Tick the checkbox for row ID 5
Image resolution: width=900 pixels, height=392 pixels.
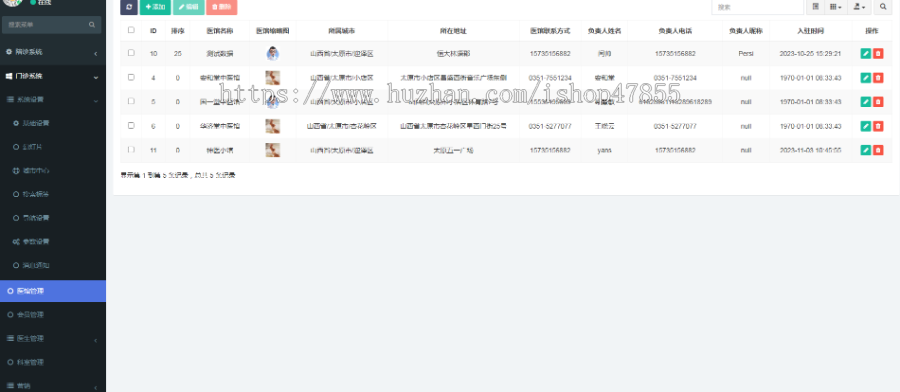coord(131,101)
